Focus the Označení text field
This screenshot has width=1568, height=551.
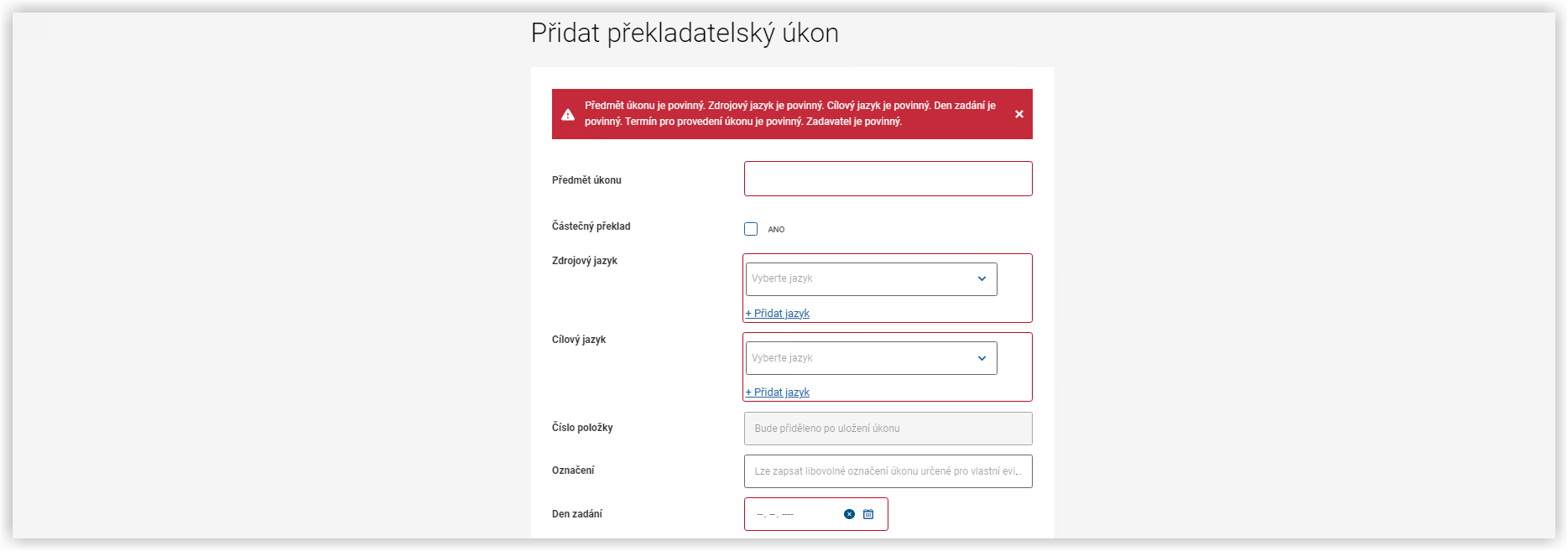click(888, 471)
